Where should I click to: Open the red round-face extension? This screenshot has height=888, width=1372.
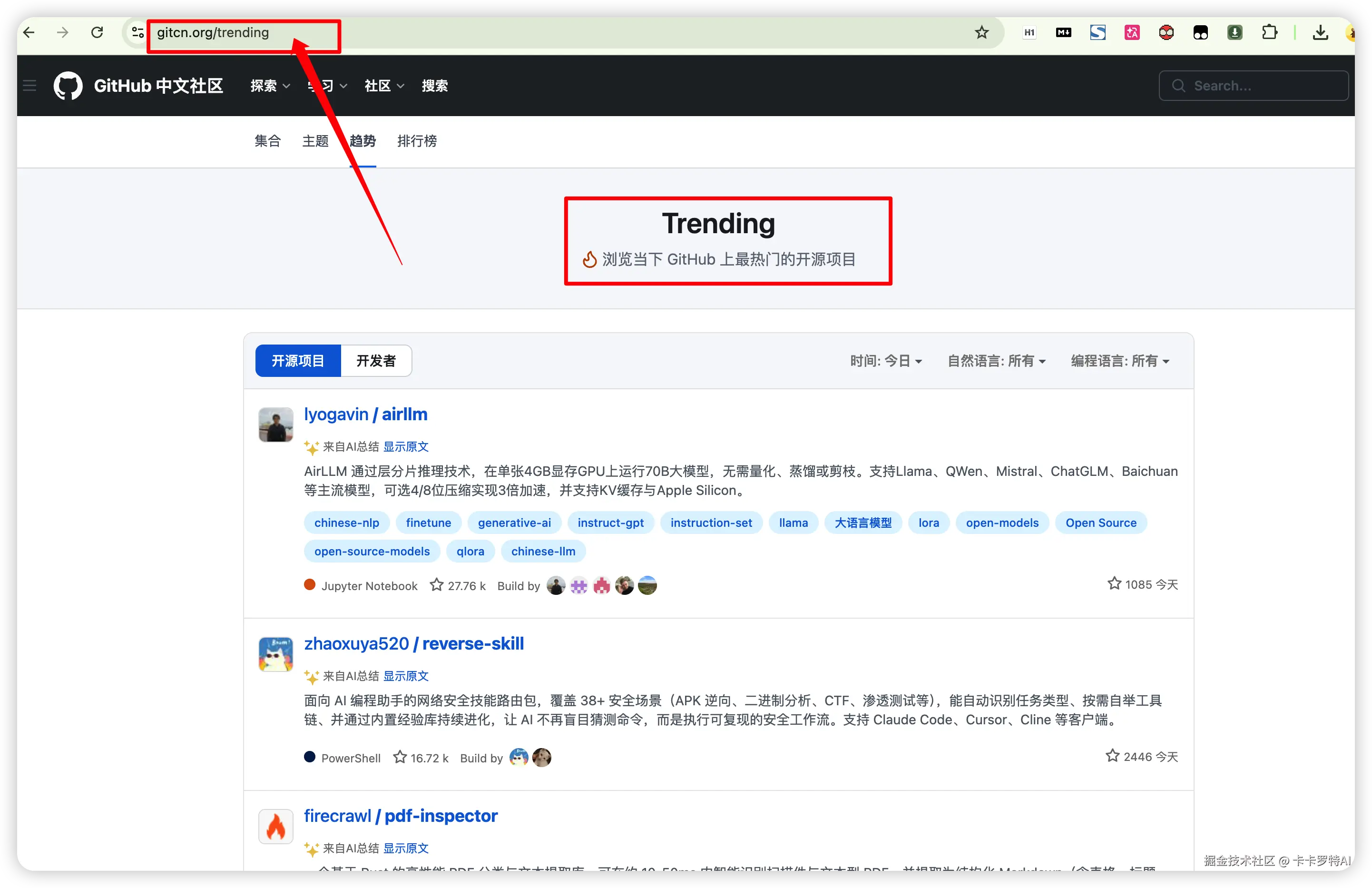pyautogui.click(x=1166, y=33)
